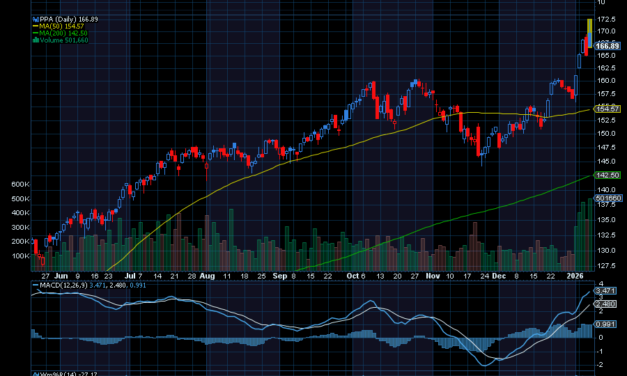Click the PPA candlestick icon in the legend
The image size is (627, 376).
tap(36, 19)
